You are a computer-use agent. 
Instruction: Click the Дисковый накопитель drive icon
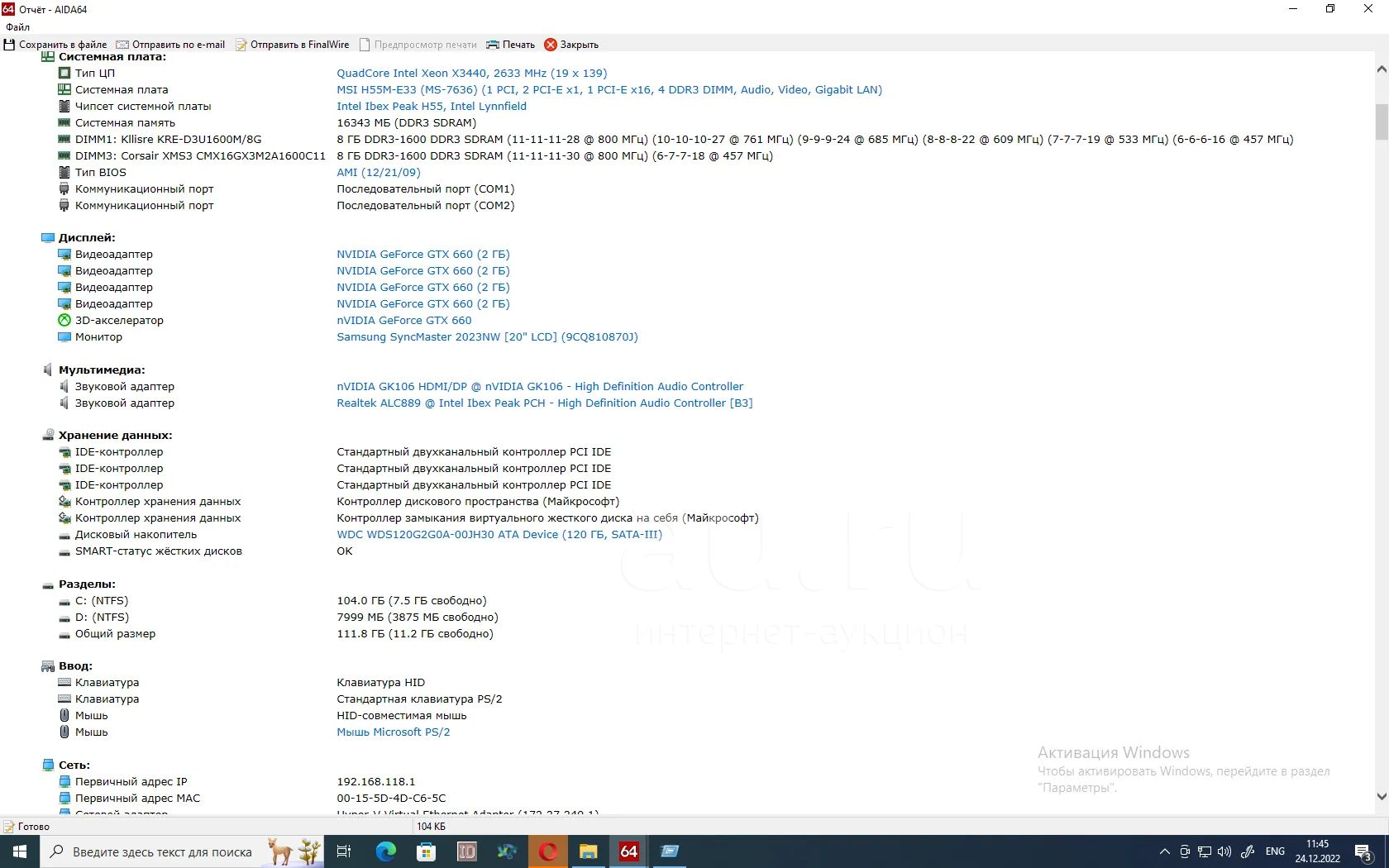coord(64,535)
